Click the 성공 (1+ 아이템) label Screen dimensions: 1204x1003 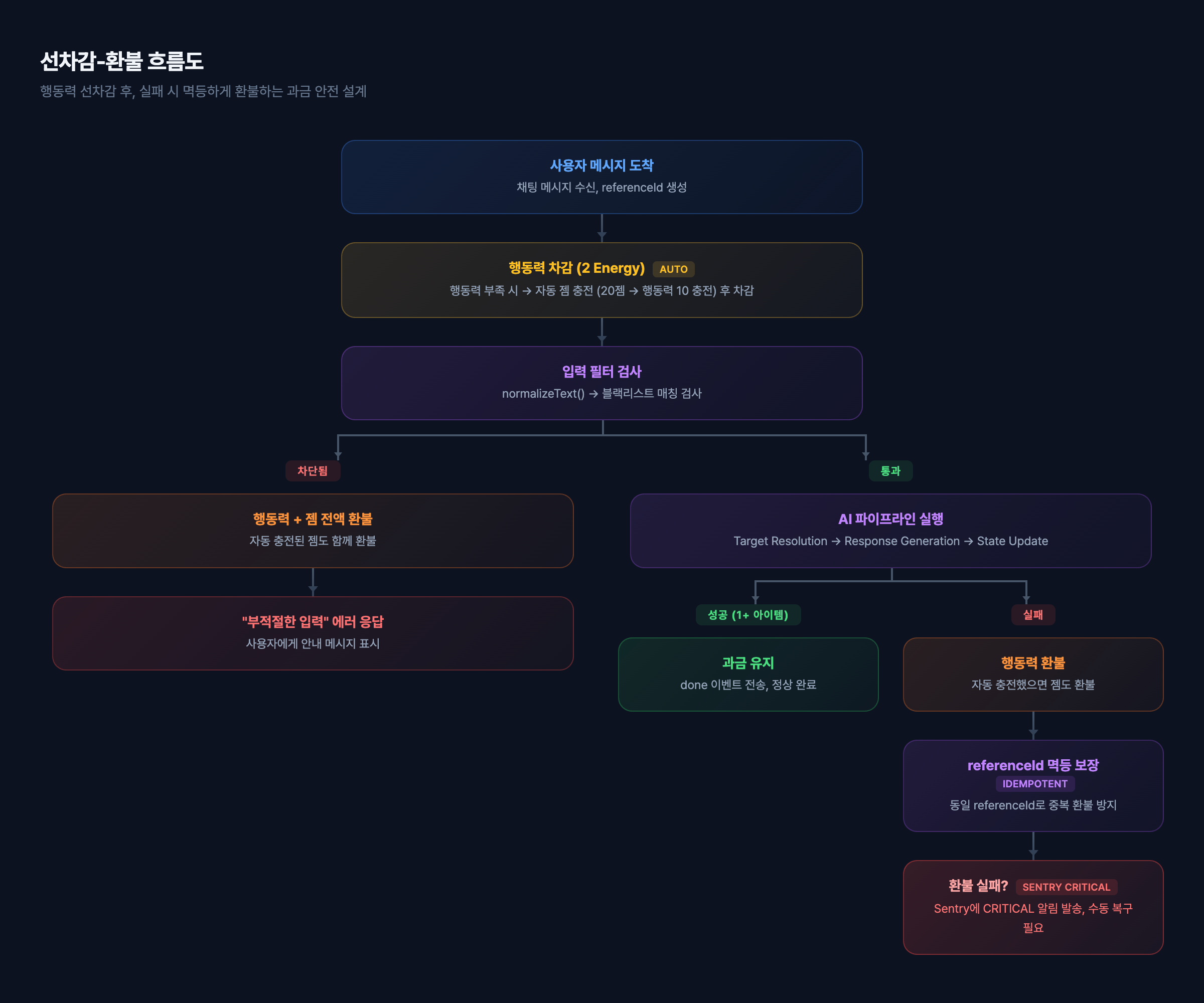(x=747, y=614)
